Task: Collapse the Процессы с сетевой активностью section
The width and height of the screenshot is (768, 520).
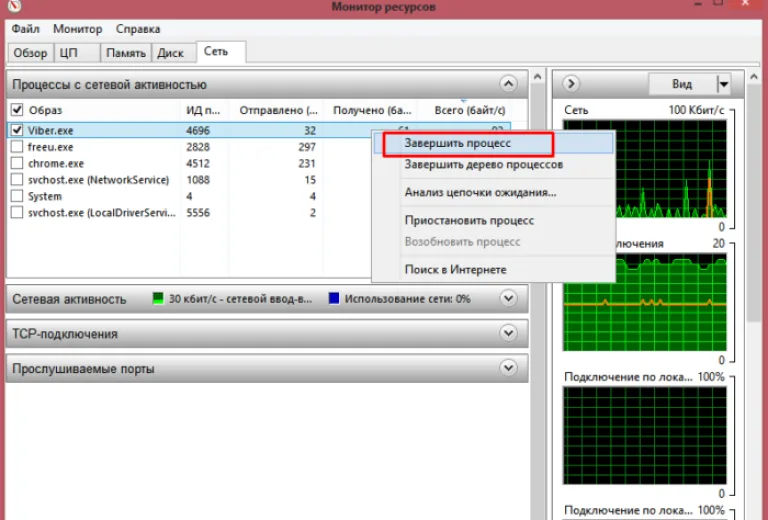Action: click(508, 84)
